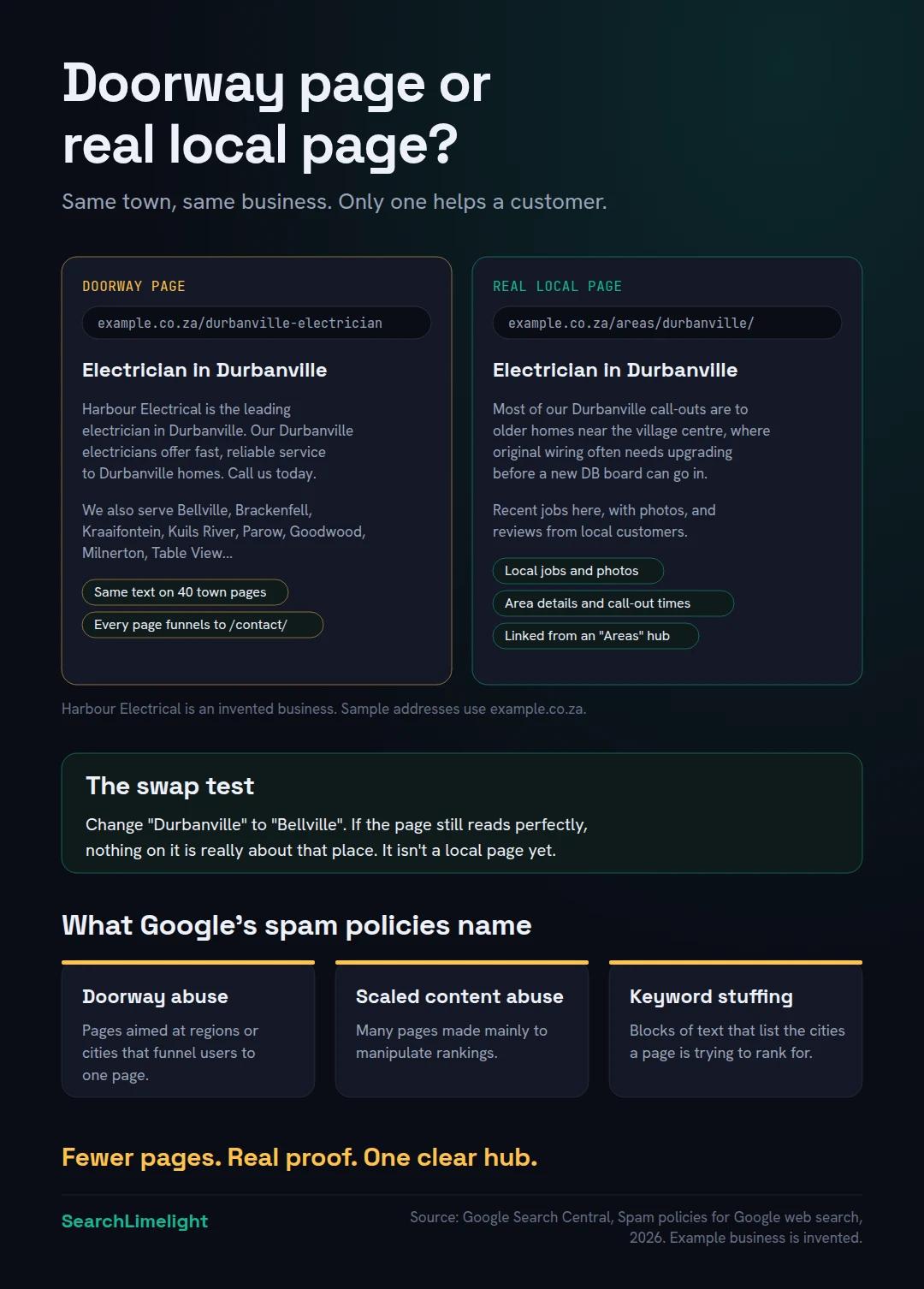Select "Electrician in Durbanville" heading in real local card

coord(615,370)
